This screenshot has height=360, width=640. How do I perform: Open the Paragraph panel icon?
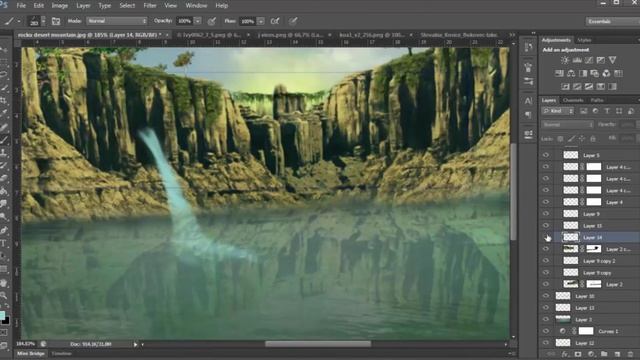click(x=528, y=115)
